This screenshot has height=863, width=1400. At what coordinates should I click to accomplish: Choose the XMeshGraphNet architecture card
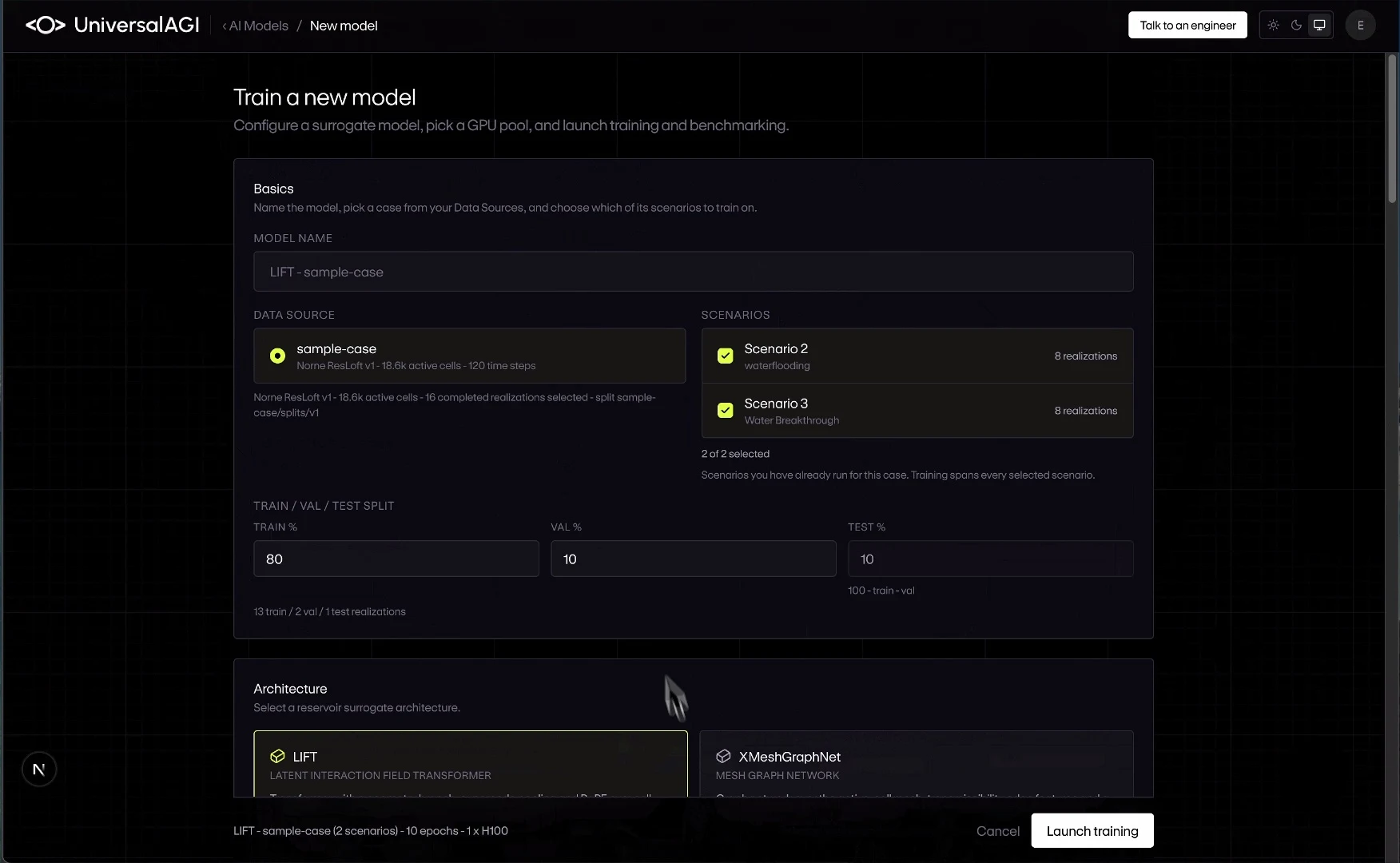(917, 764)
